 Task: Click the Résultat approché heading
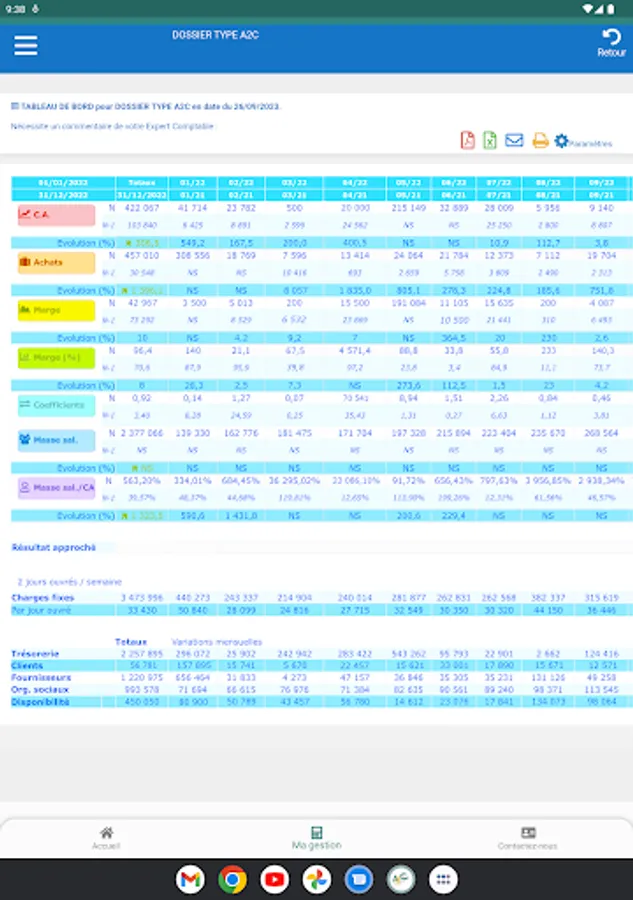point(53,548)
